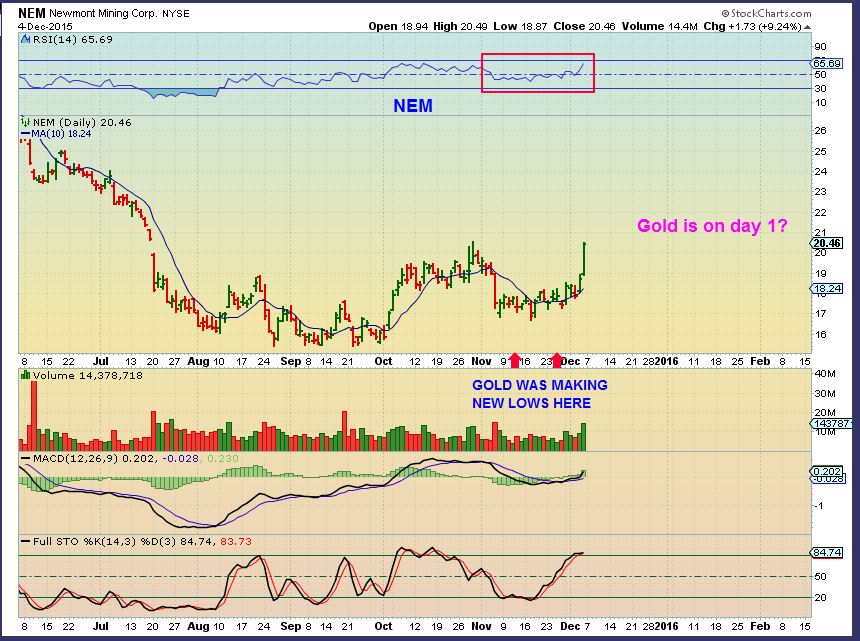Click the 84.74 stochastic tag on right axis
The height and width of the screenshot is (641, 860).
point(827,552)
